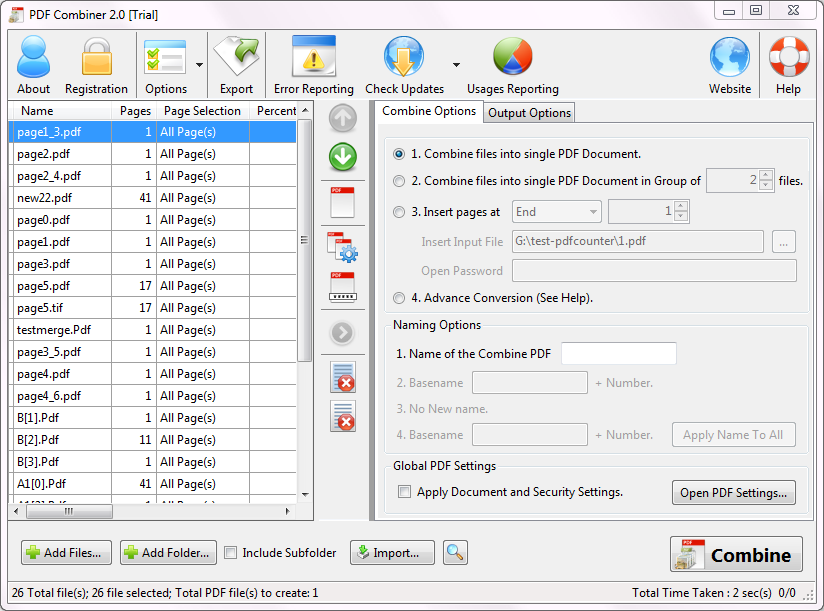Browse for Insert Input File
The width and height of the screenshot is (824, 611).
[784, 242]
